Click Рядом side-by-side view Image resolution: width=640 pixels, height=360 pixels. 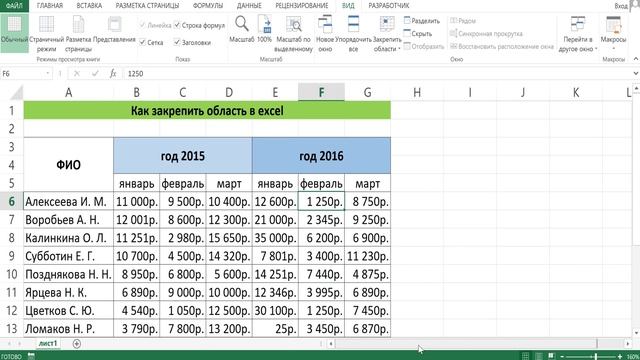pyautogui.click(x=463, y=21)
